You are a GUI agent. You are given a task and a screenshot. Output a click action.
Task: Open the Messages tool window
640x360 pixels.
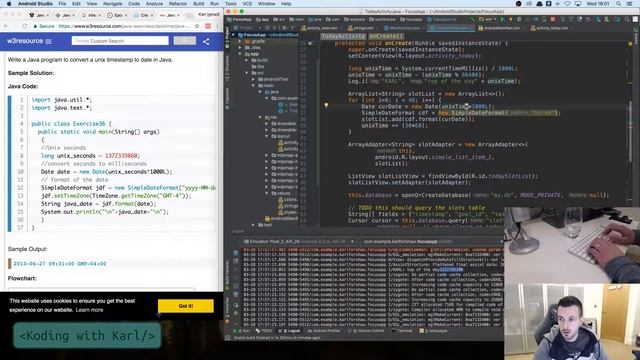tap(433, 331)
